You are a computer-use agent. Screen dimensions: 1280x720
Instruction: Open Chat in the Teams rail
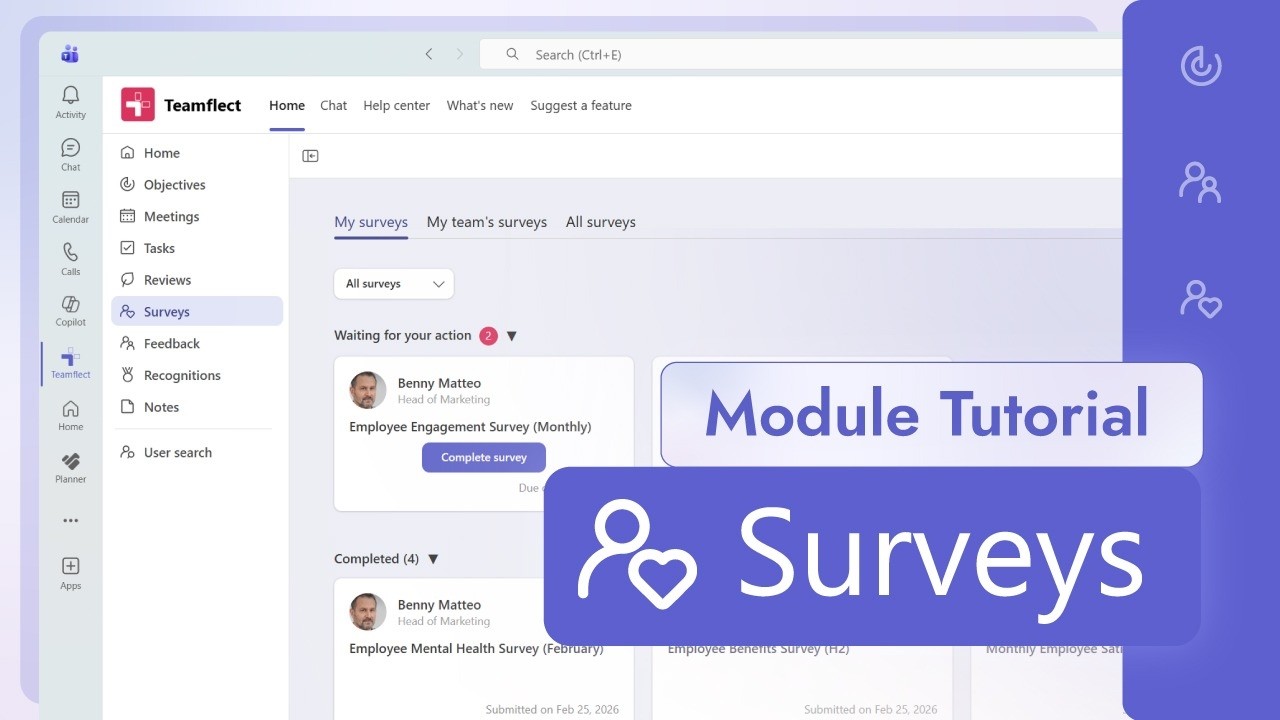tap(70, 154)
